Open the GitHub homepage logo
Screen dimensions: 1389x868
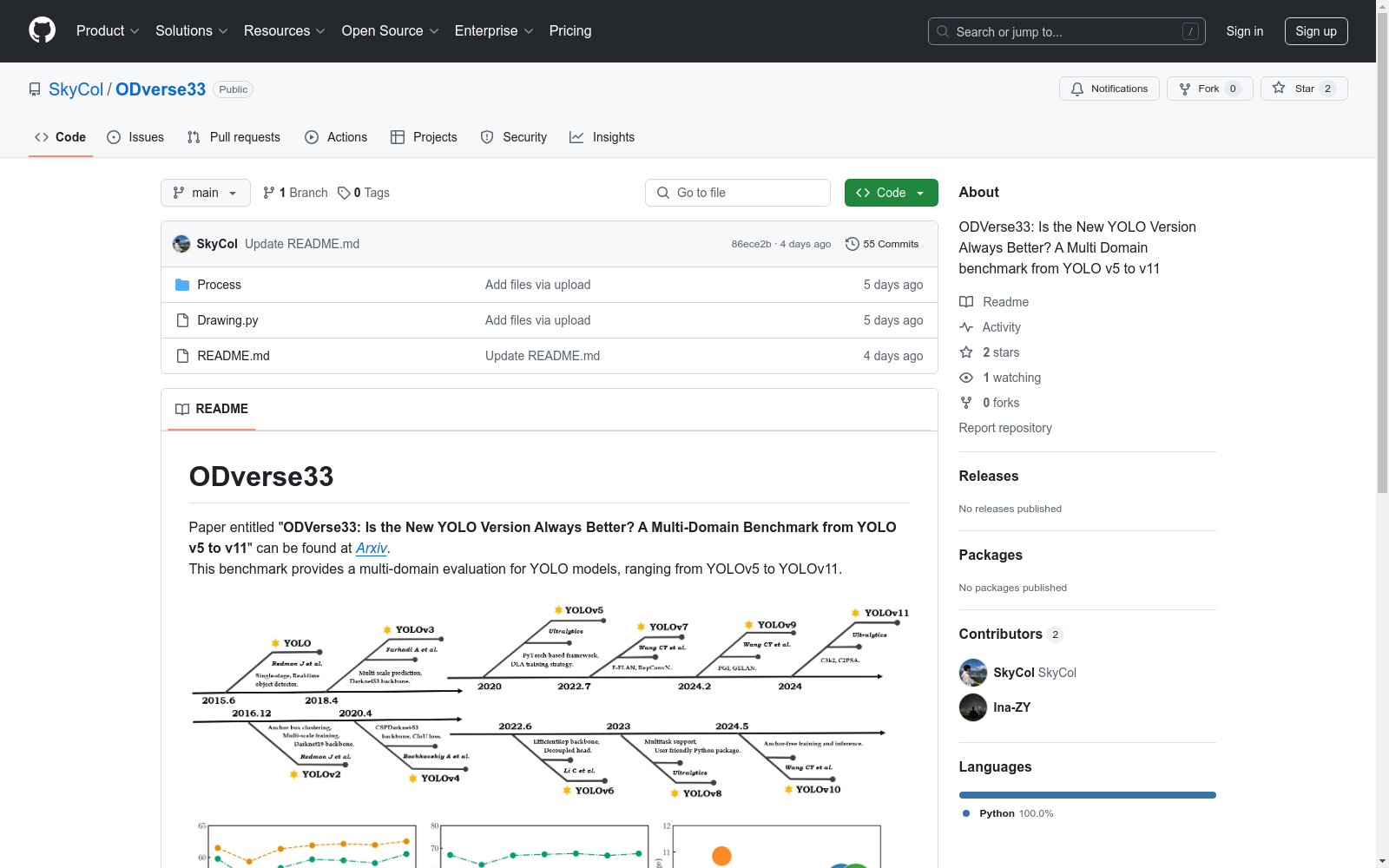coord(42,30)
